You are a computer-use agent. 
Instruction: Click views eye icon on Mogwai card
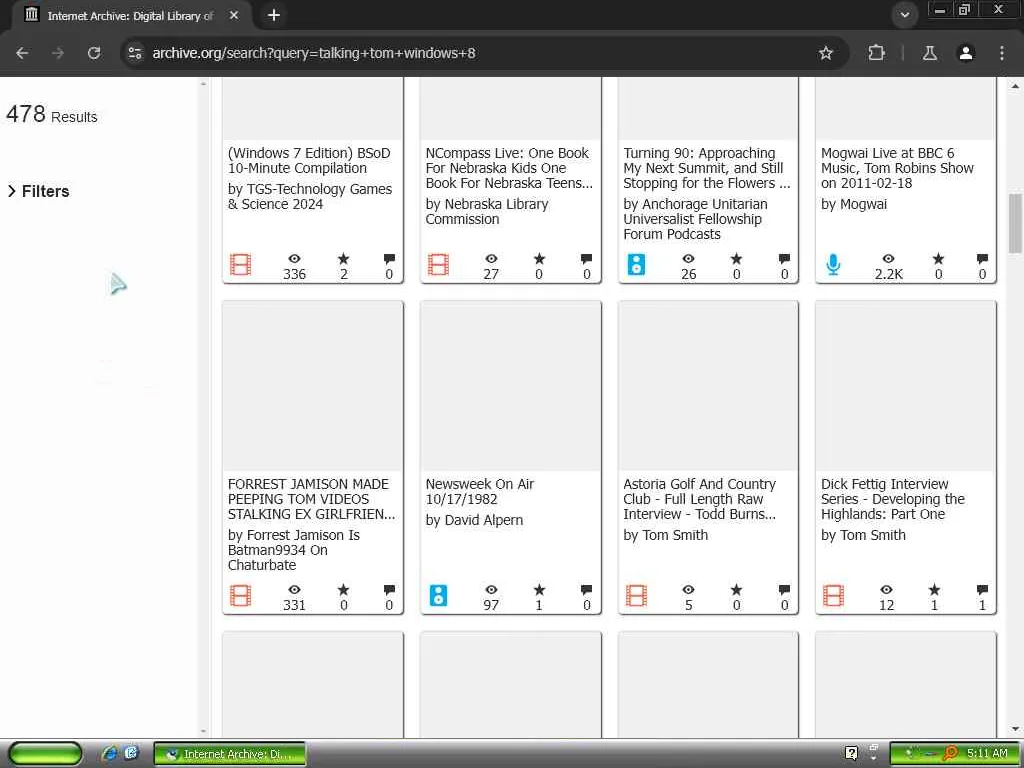[x=888, y=259]
